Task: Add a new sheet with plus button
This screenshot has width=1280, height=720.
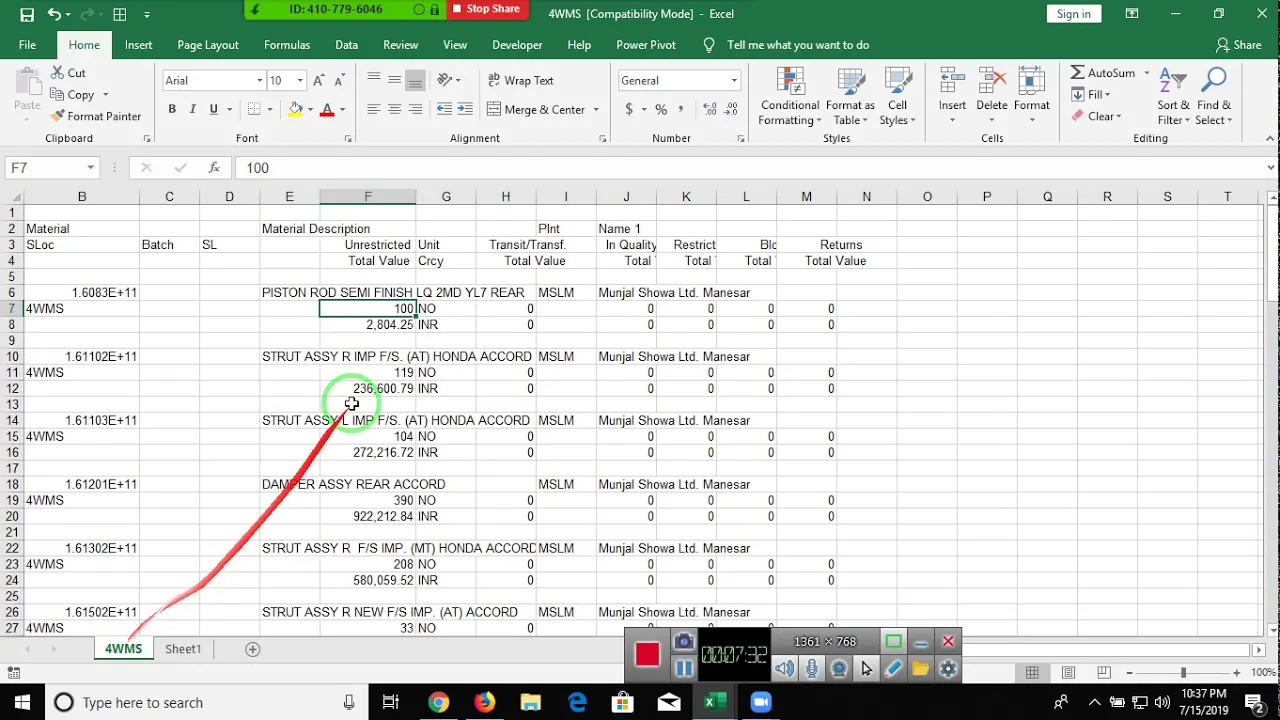Action: click(x=253, y=649)
